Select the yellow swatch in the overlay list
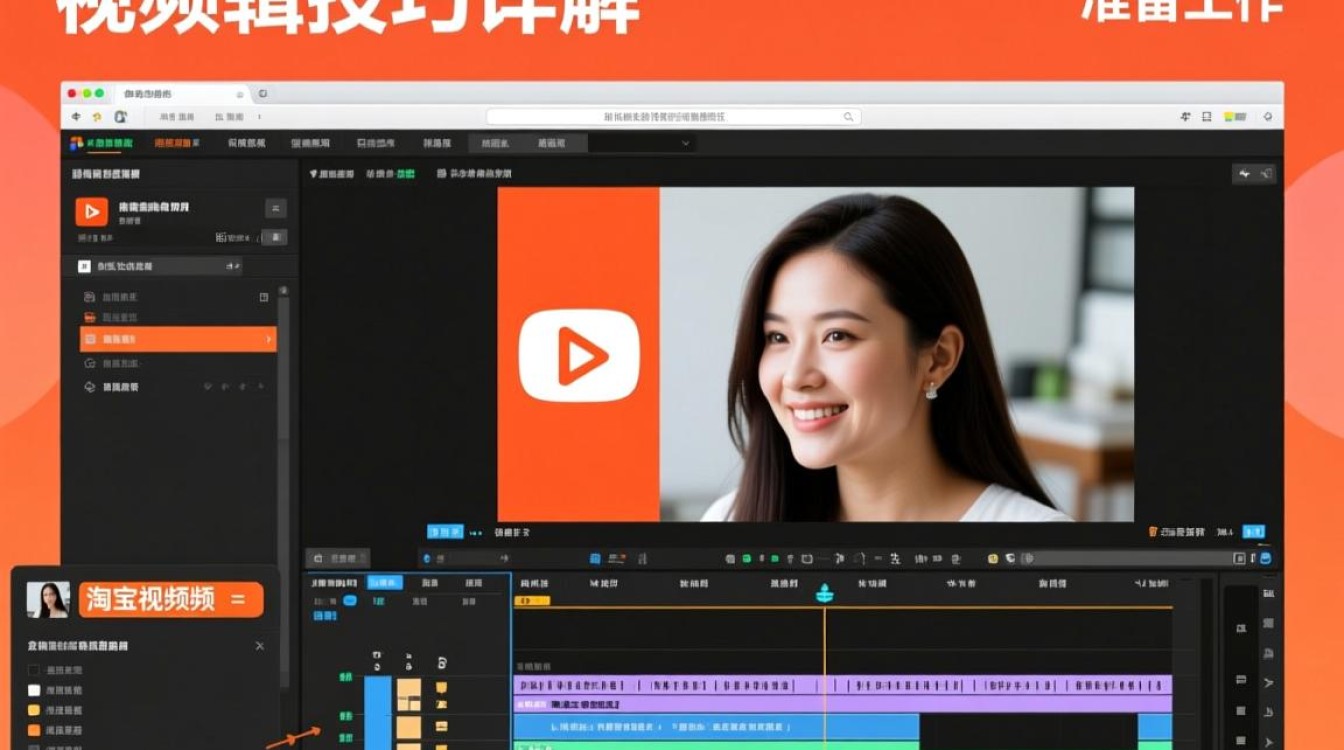1344x750 pixels. 34,710
